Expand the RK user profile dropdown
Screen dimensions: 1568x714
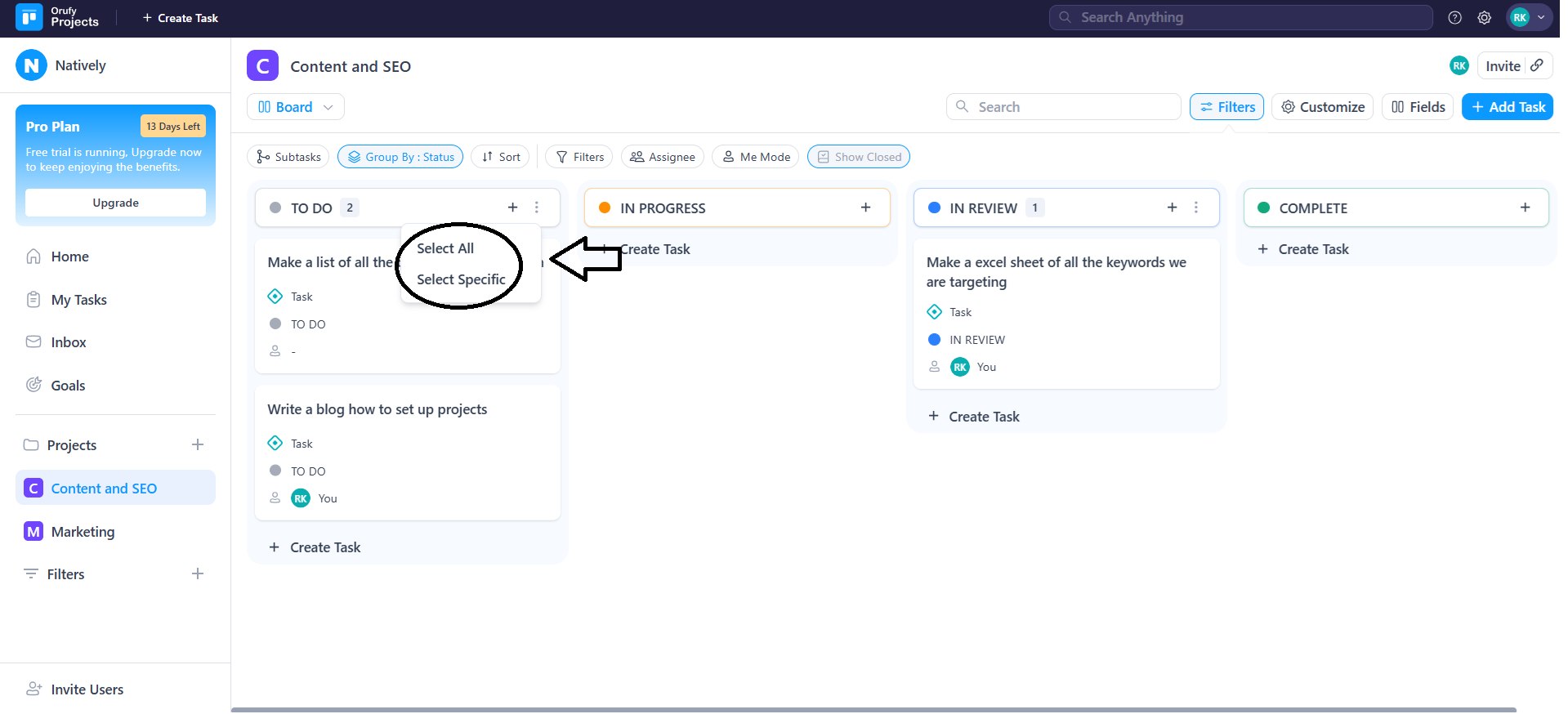tap(1529, 17)
